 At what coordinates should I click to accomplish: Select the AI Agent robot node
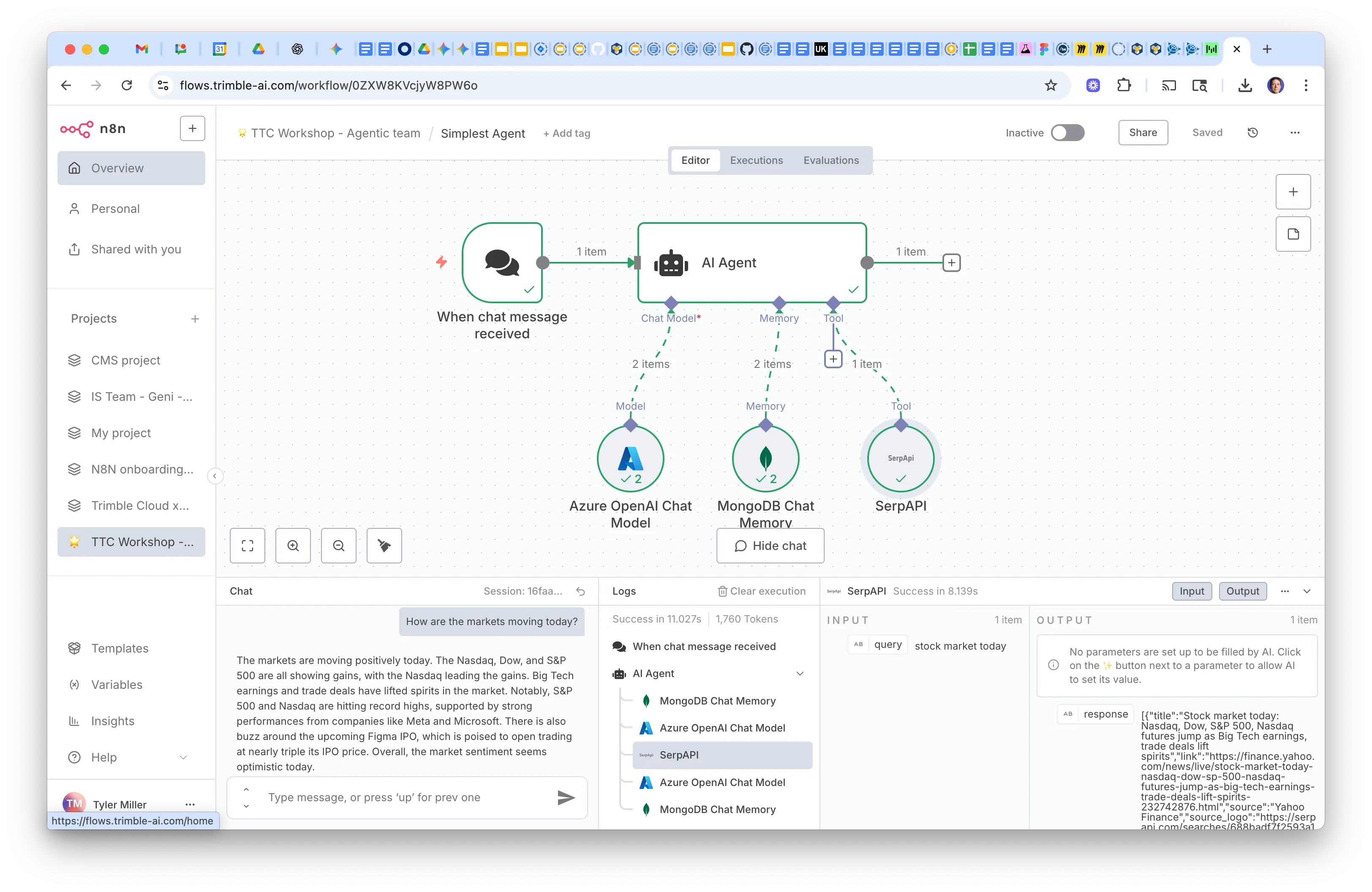coord(752,263)
